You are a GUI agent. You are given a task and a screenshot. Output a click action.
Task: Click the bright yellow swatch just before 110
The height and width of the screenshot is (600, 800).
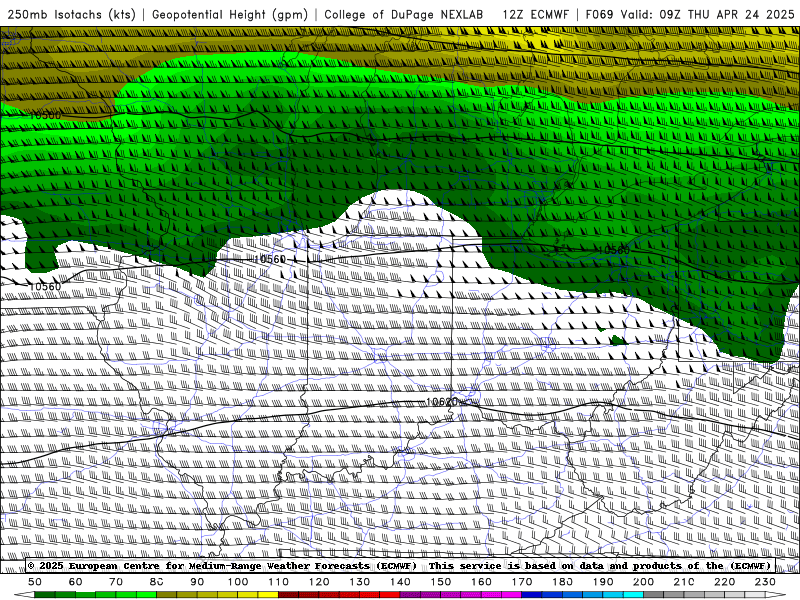click(x=268, y=595)
